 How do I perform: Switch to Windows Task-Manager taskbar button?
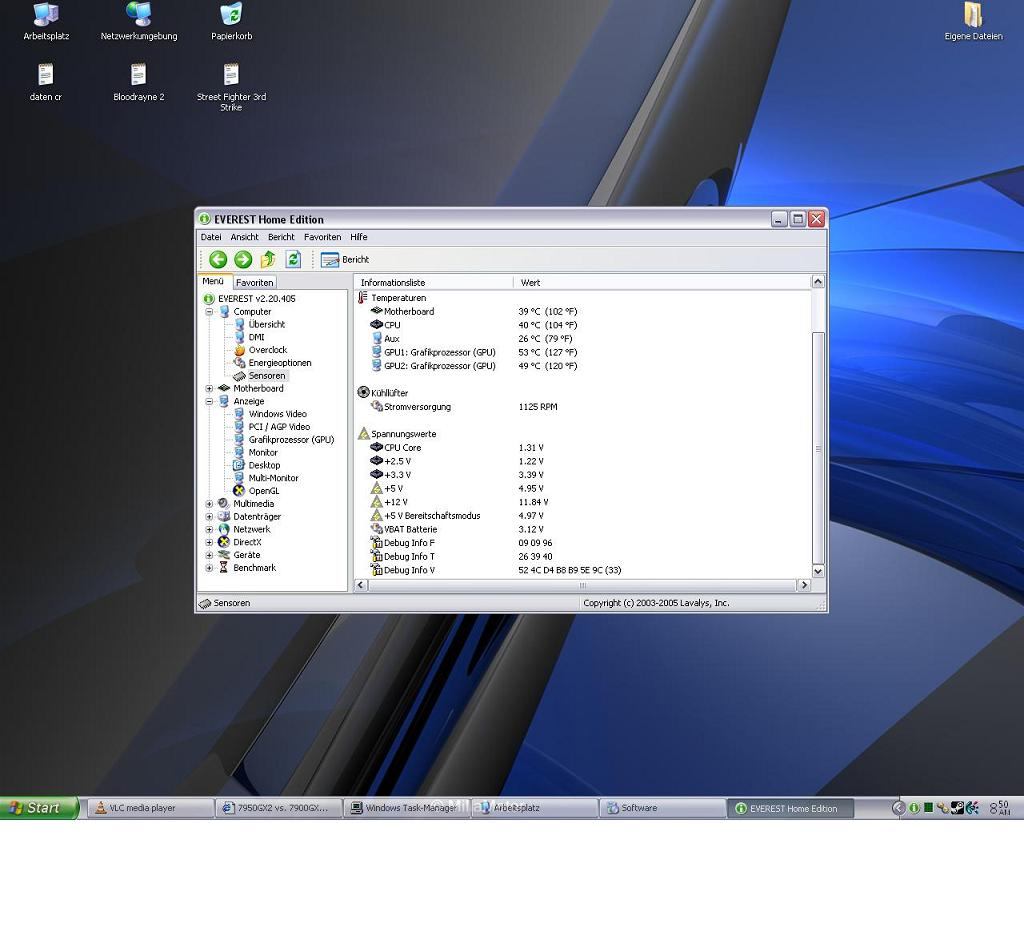405,808
